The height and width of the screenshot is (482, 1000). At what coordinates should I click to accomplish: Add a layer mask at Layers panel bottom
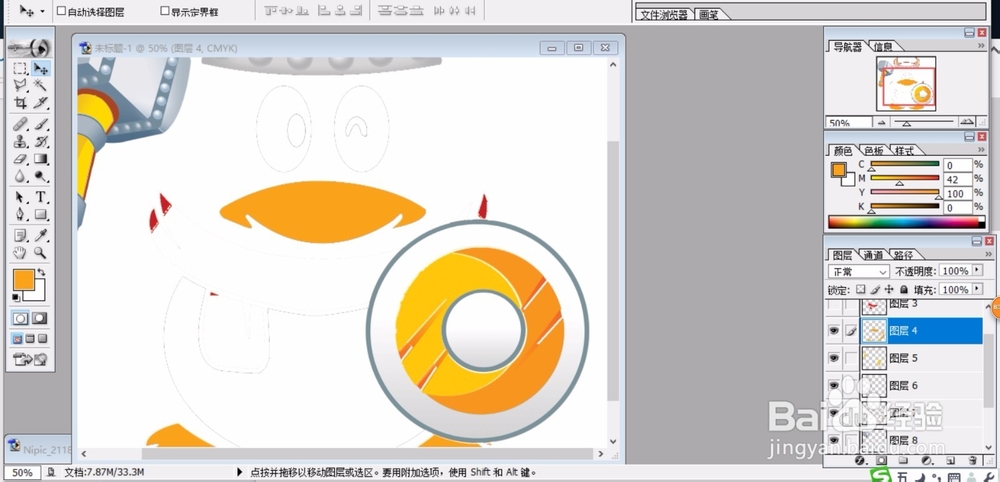(881, 460)
